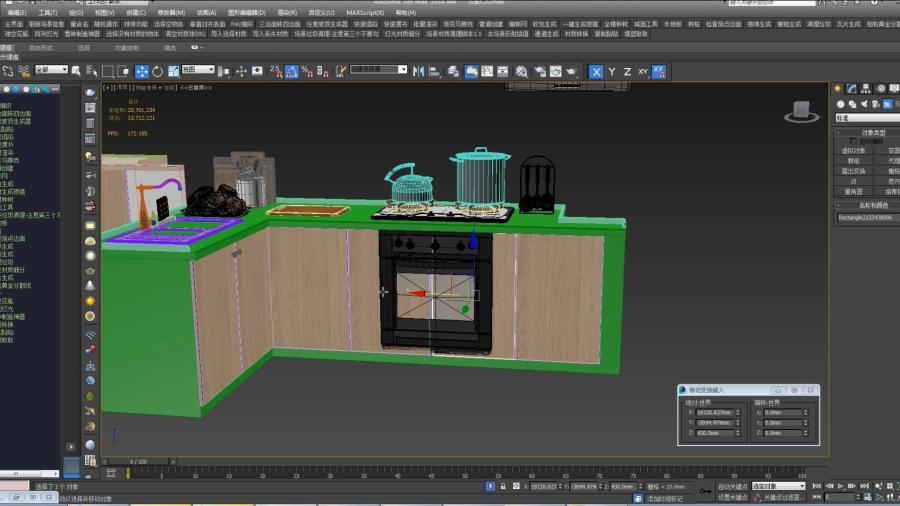Screen dimensions: 900x506
Task: Open Rendered Frame Window icon
Action: pos(556,72)
